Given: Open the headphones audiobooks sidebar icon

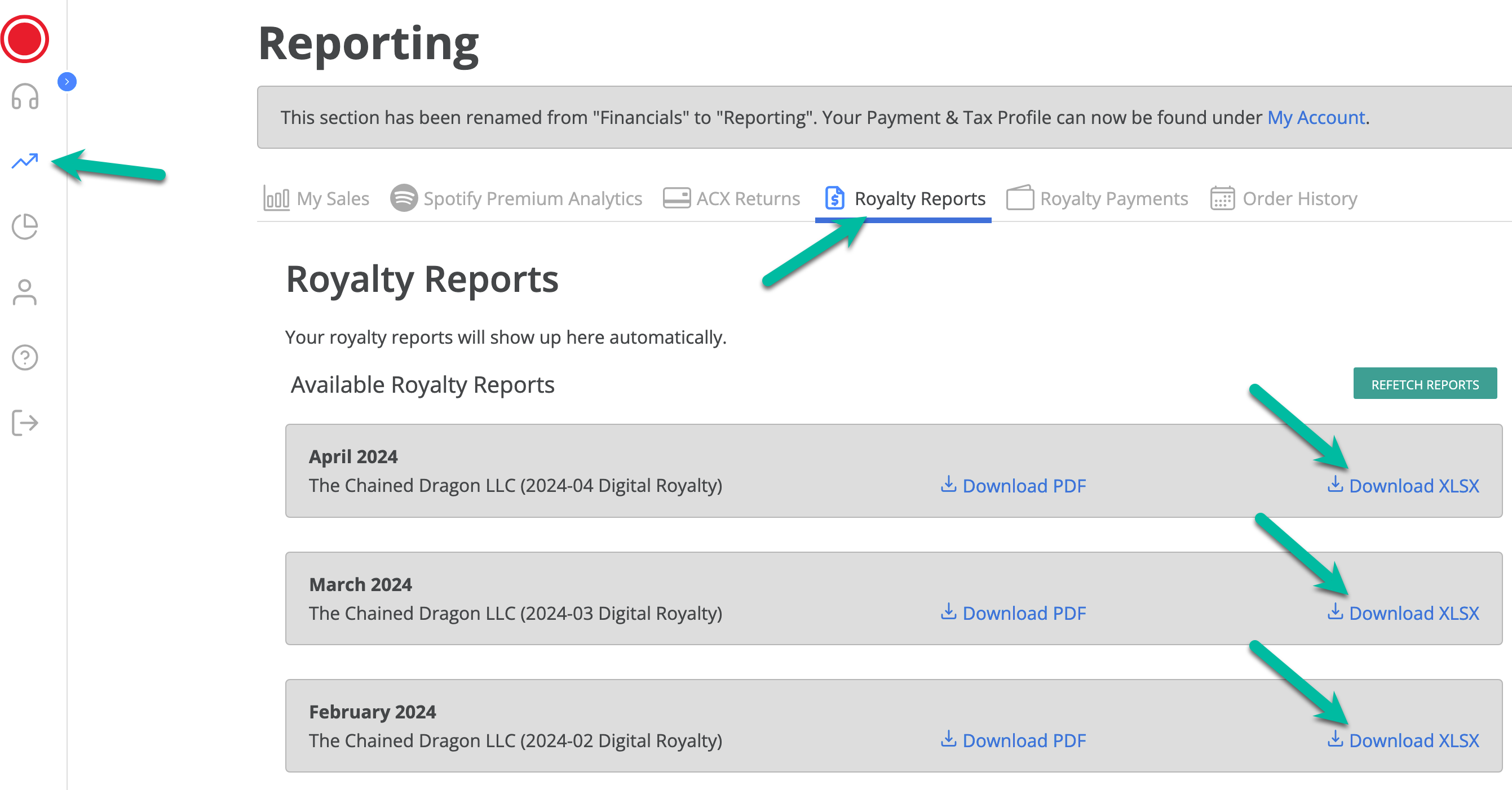Looking at the screenshot, I should 25,96.
